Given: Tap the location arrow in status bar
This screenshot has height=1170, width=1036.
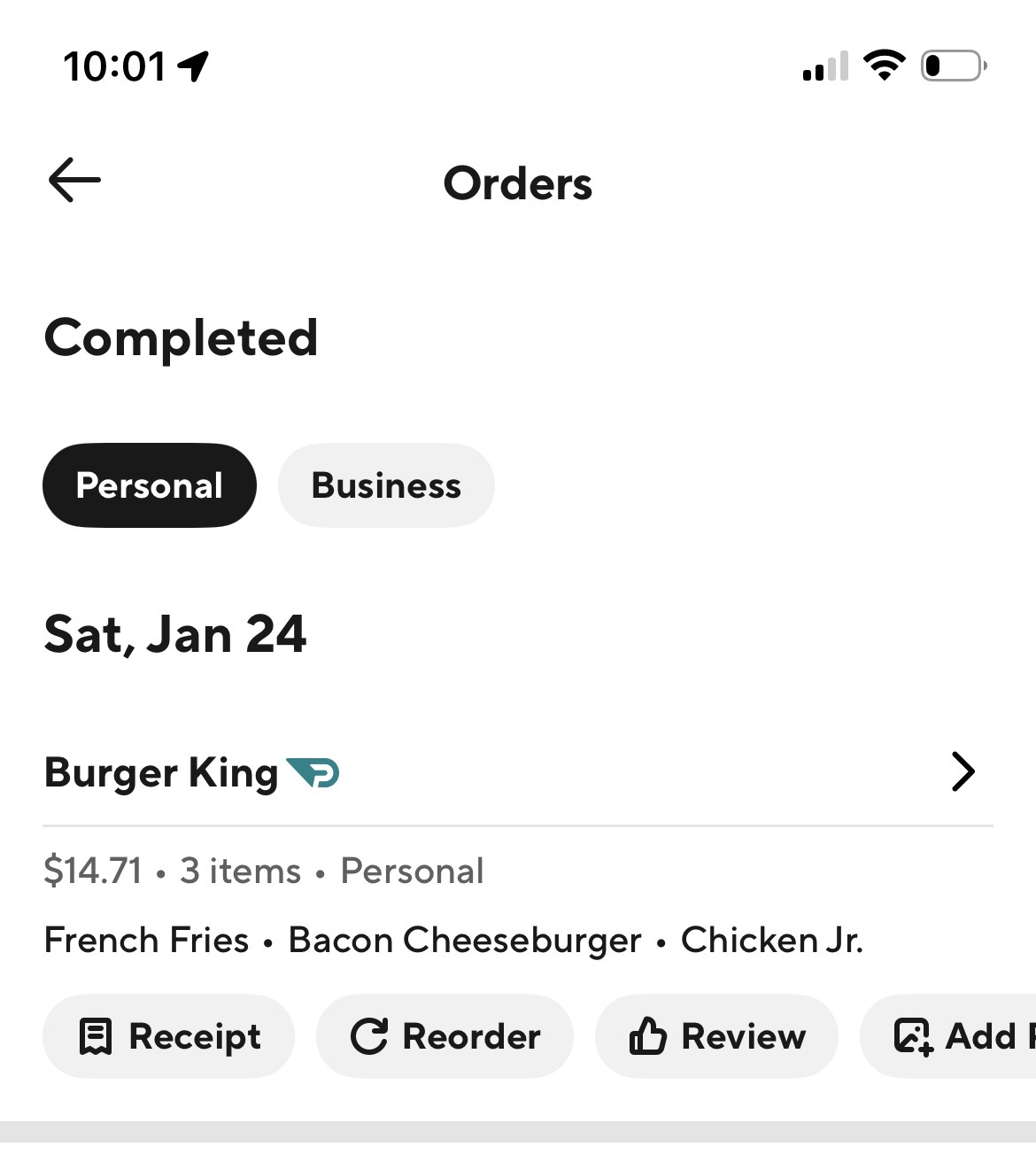Looking at the screenshot, I should 193,66.
